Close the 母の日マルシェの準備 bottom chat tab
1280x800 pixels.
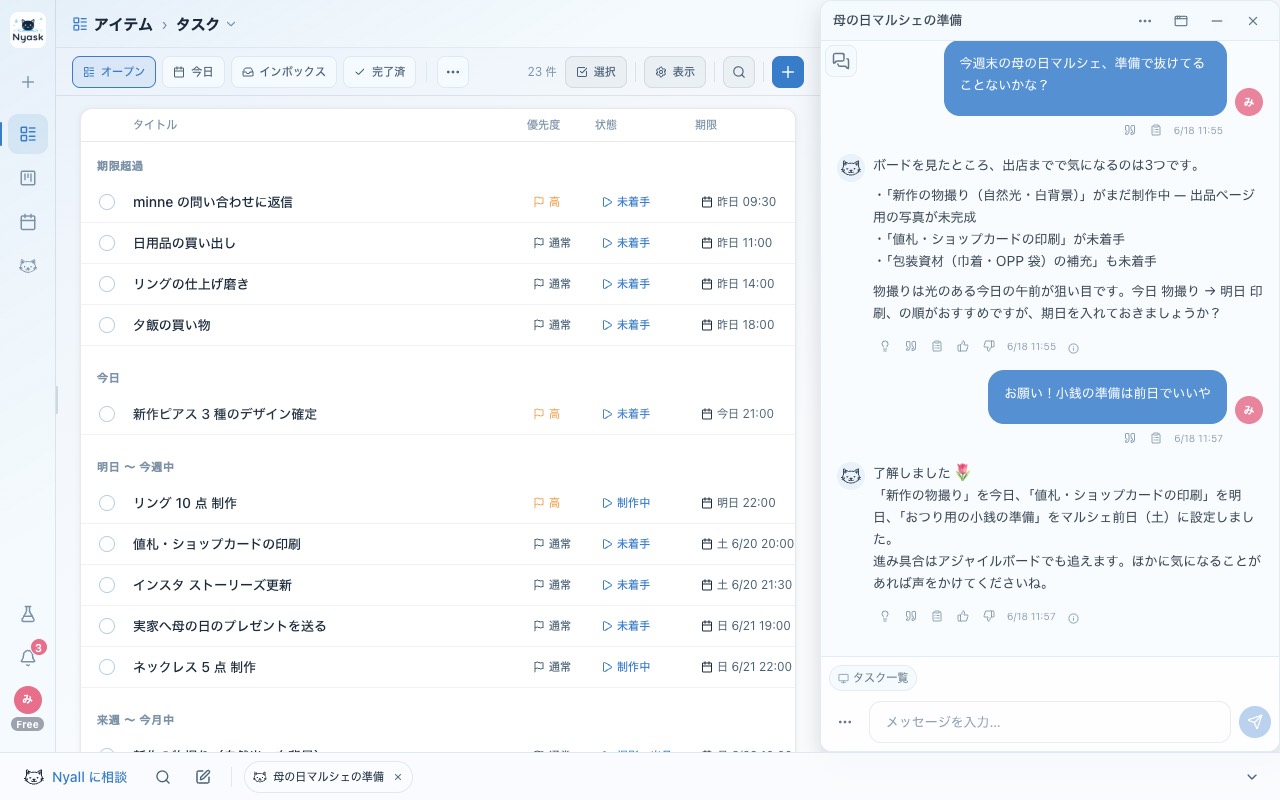tap(398, 777)
